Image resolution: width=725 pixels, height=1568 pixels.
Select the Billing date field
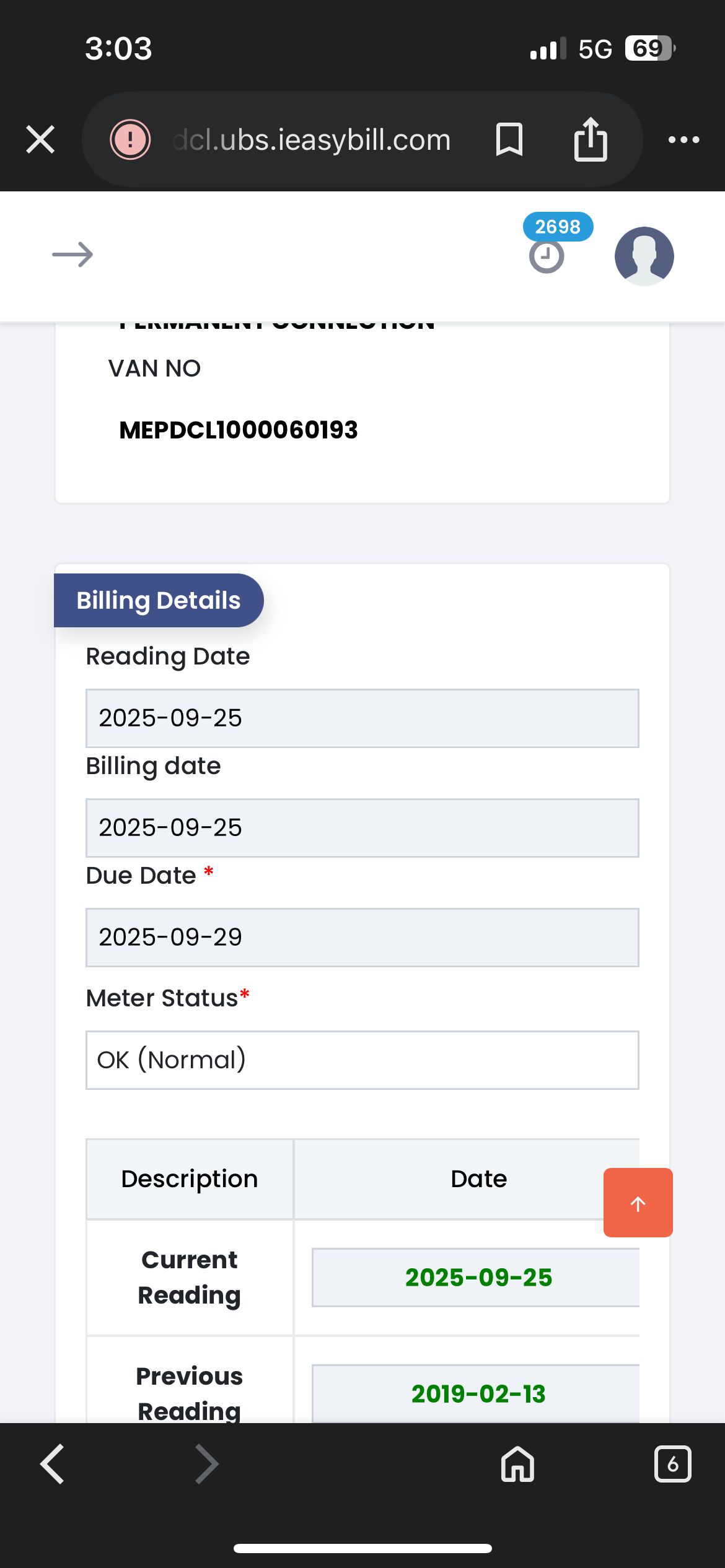[x=362, y=827]
